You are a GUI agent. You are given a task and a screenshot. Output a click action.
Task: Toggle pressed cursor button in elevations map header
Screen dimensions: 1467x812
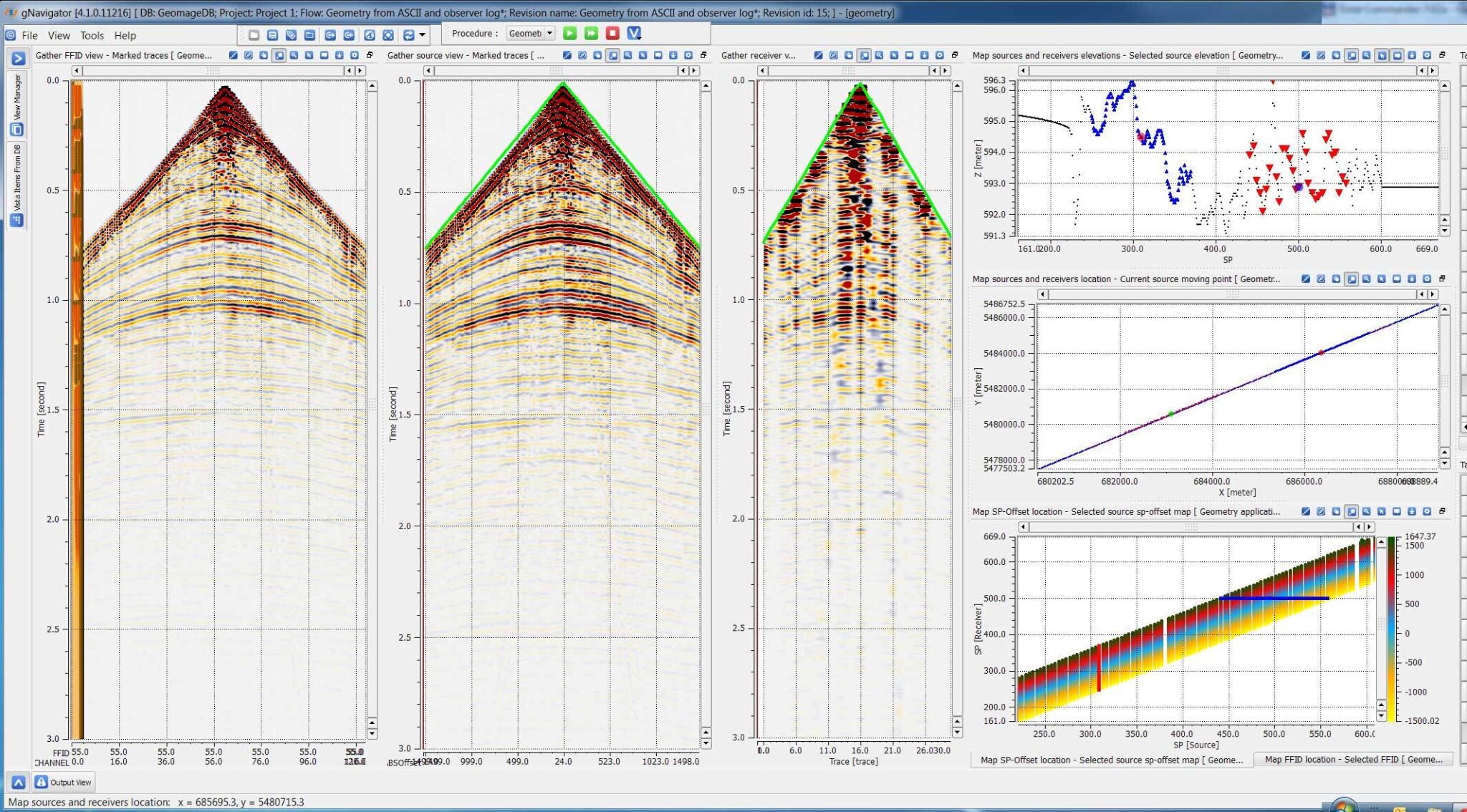click(x=1382, y=55)
